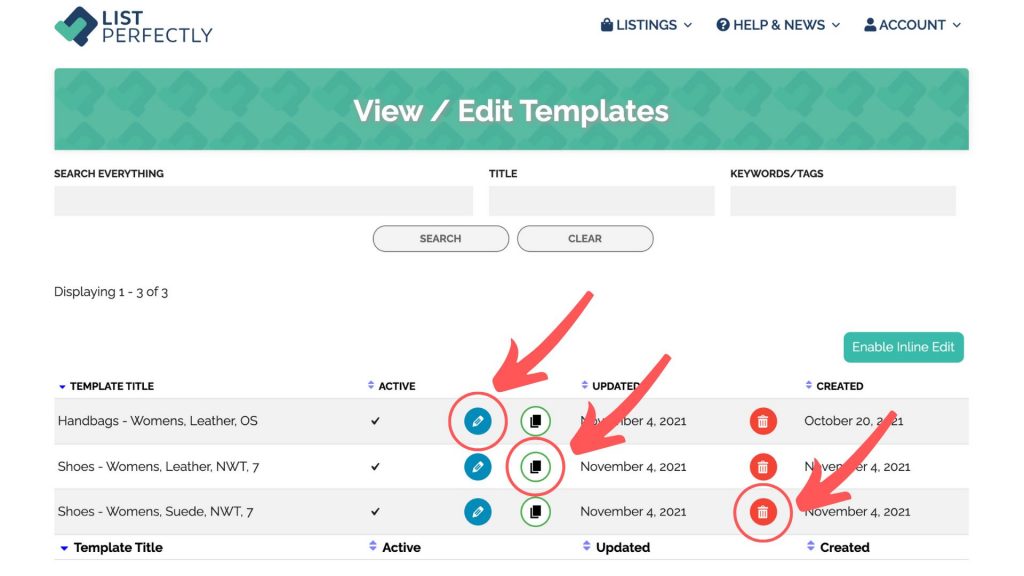Duplicate the Shoes - Womens, Leather template

[534, 466]
